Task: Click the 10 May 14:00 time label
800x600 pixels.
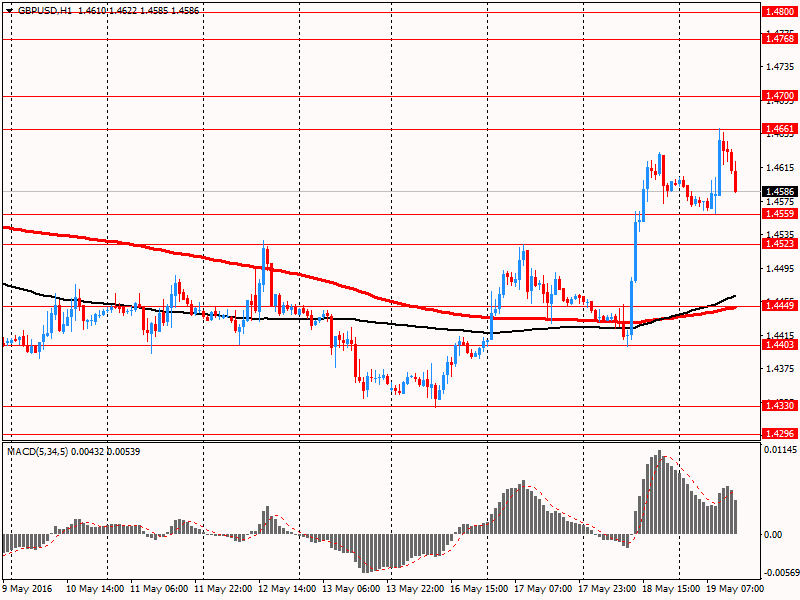Action: 95,589
